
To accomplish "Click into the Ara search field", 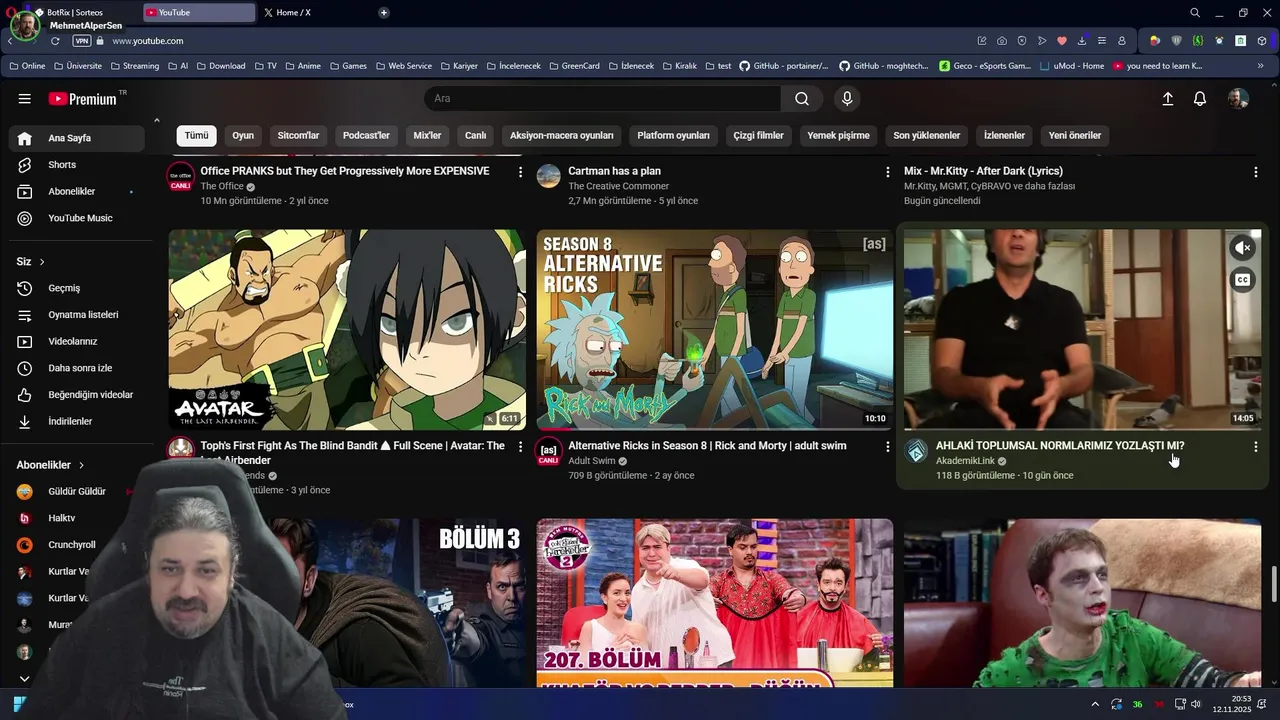I will pyautogui.click(x=602, y=99).
